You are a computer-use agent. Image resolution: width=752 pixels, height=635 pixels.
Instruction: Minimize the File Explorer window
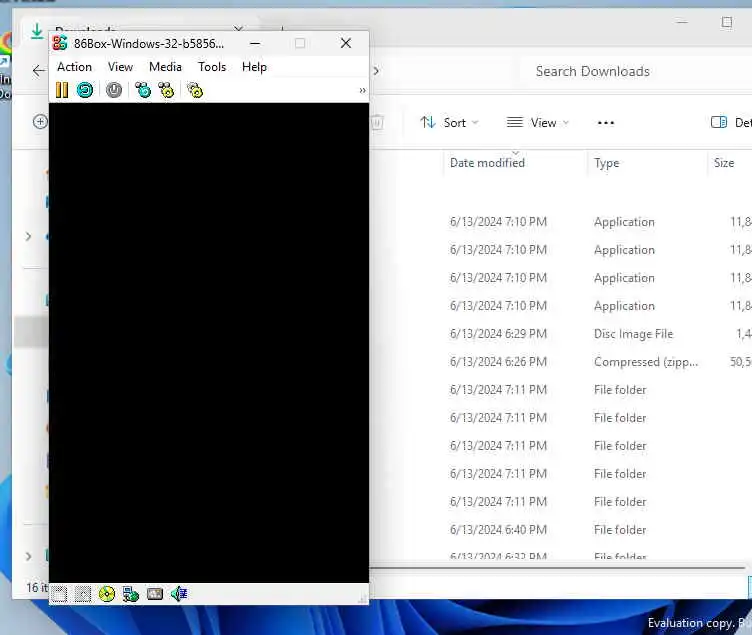(x=682, y=23)
